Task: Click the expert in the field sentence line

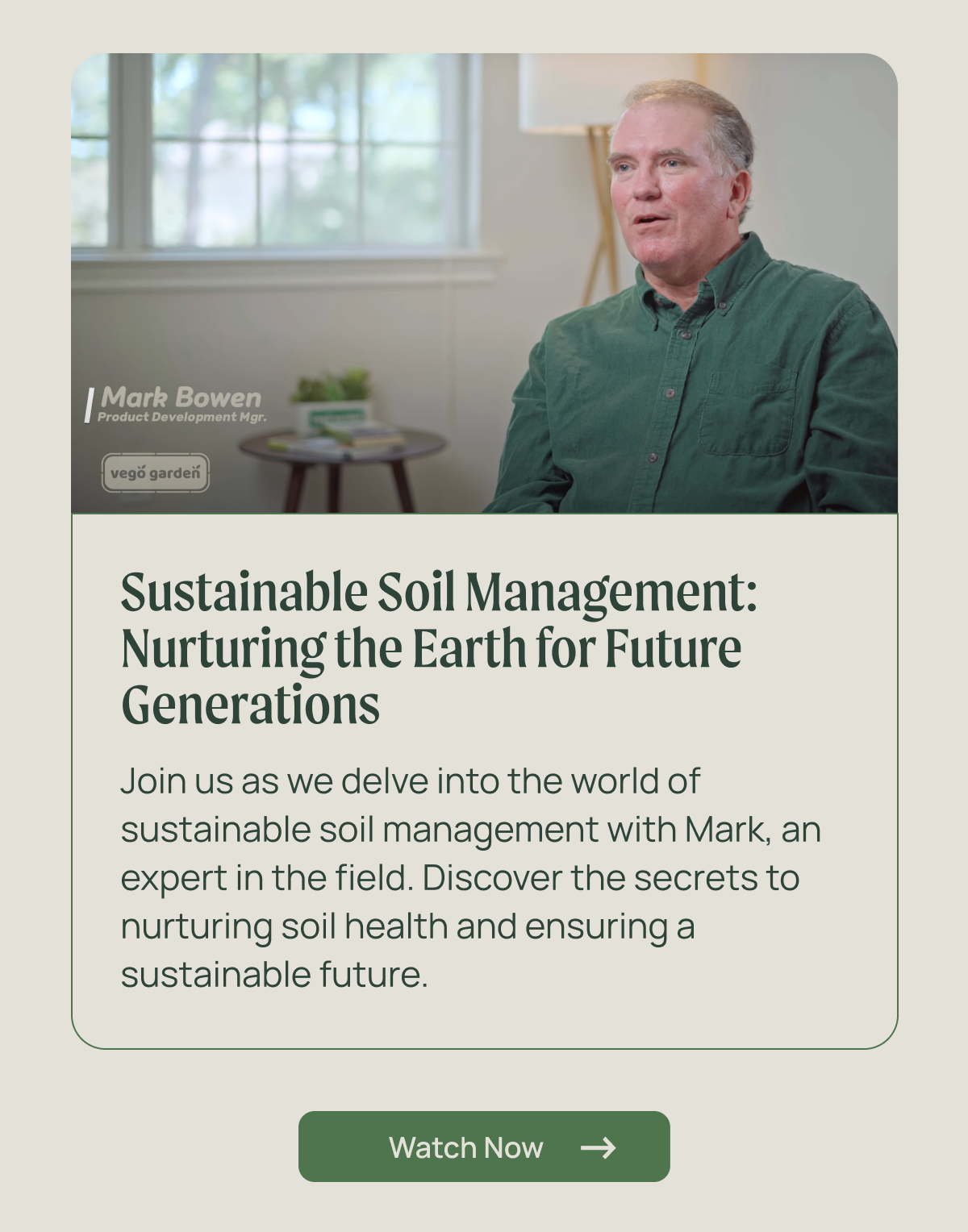Action: click(460, 877)
